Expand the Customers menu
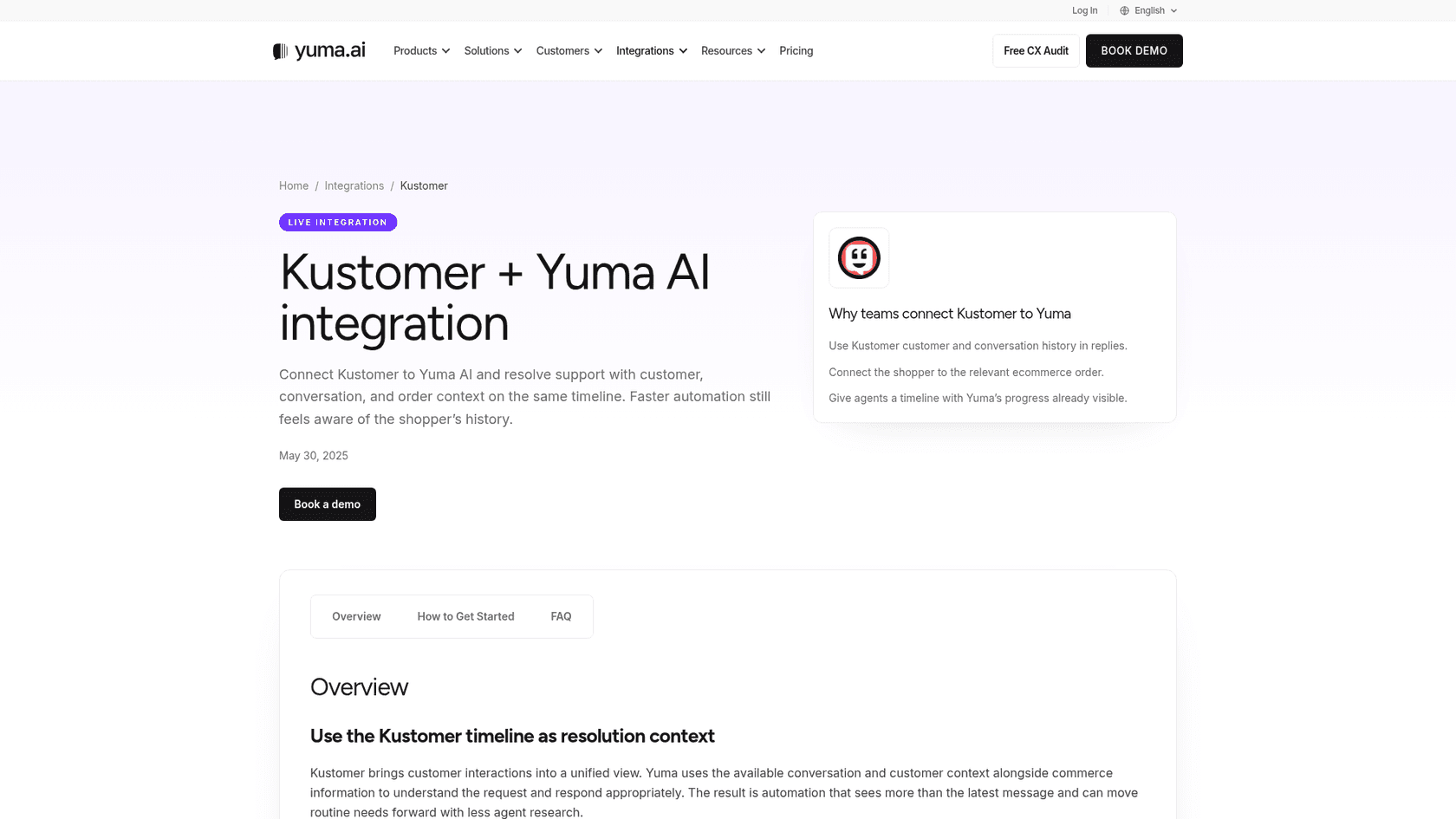This screenshot has height=819, width=1456. tap(569, 51)
